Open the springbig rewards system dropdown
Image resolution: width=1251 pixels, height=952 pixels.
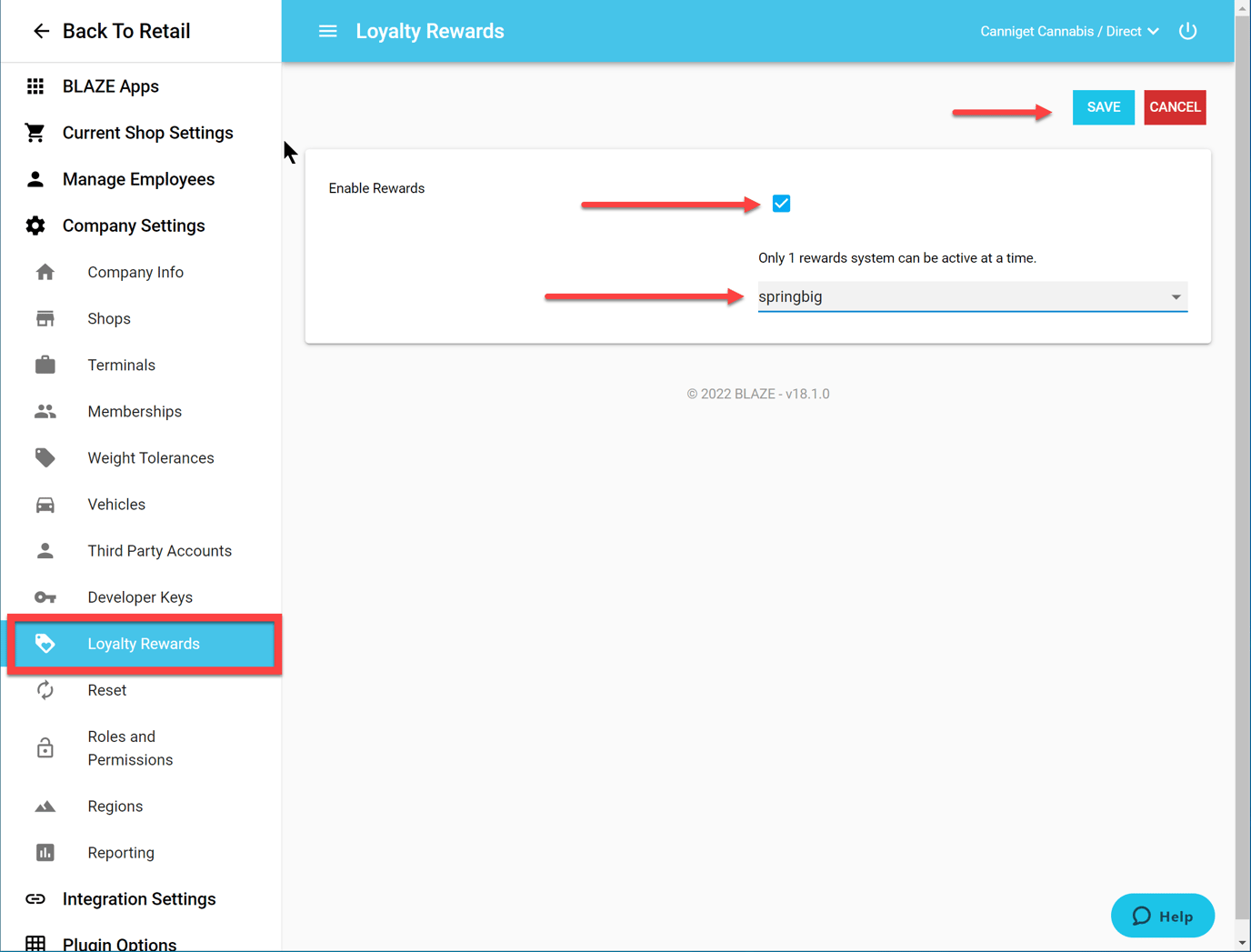coord(972,297)
